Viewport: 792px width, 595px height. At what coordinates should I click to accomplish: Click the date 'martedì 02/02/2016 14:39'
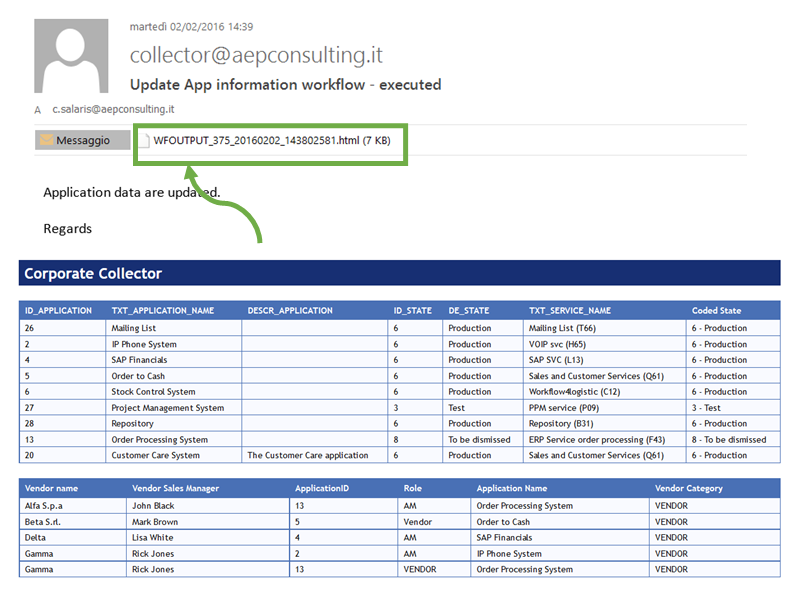coord(191,27)
